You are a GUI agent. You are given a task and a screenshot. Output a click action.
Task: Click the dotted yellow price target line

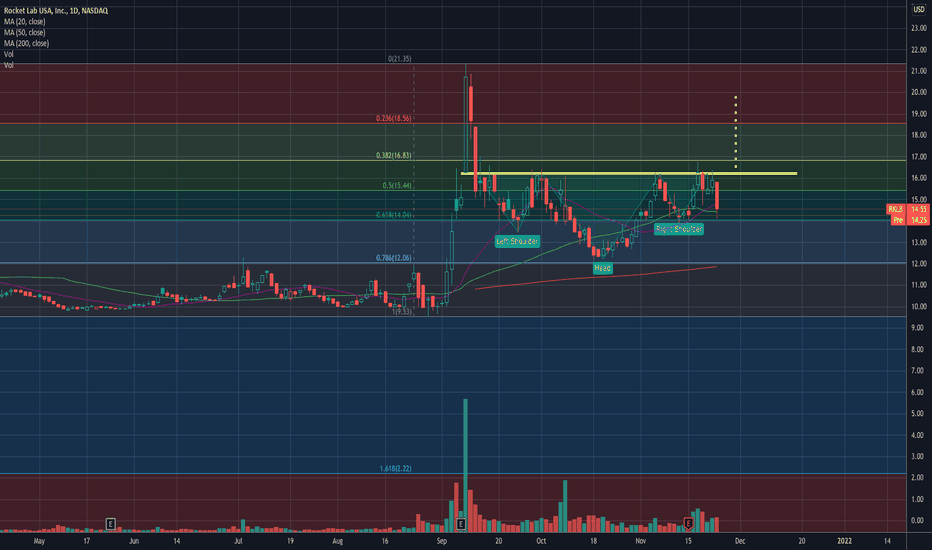[x=736, y=132]
